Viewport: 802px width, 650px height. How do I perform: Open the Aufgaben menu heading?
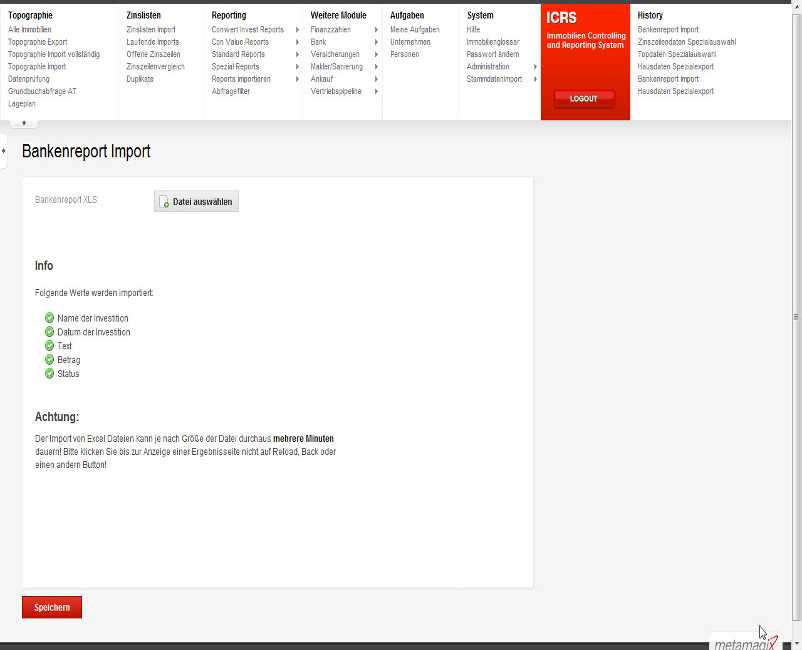coord(407,15)
